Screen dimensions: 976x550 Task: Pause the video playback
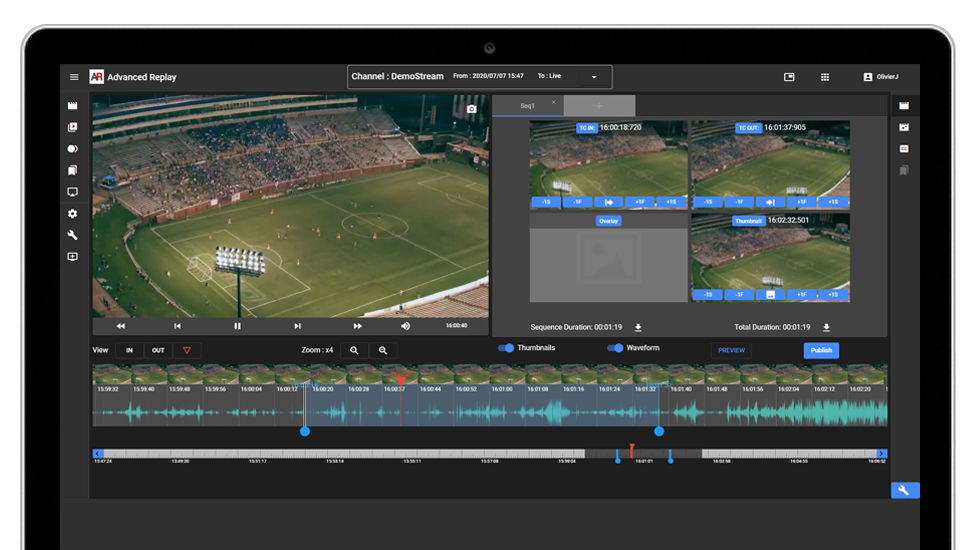[x=237, y=326]
